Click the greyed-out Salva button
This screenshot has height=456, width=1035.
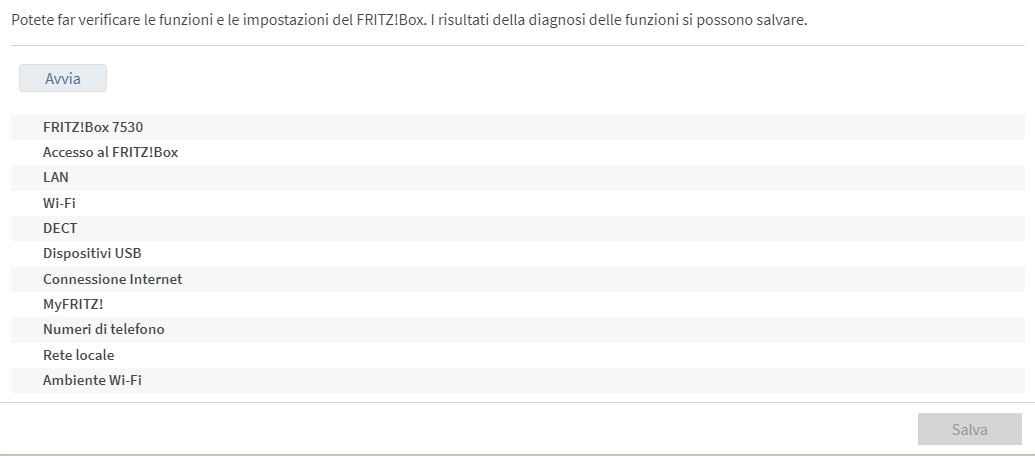[969, 429]
